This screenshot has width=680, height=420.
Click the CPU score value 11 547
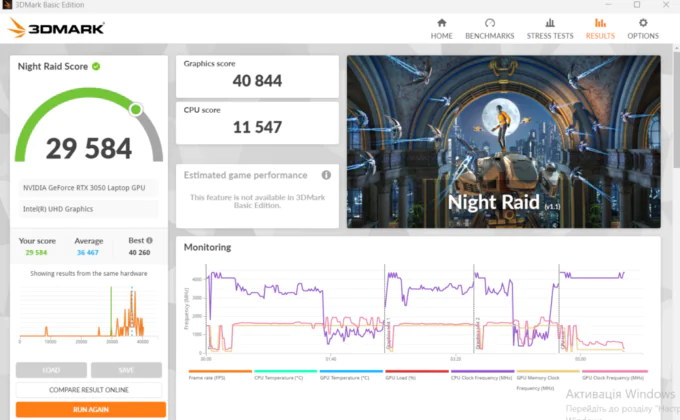coord(257,127)
